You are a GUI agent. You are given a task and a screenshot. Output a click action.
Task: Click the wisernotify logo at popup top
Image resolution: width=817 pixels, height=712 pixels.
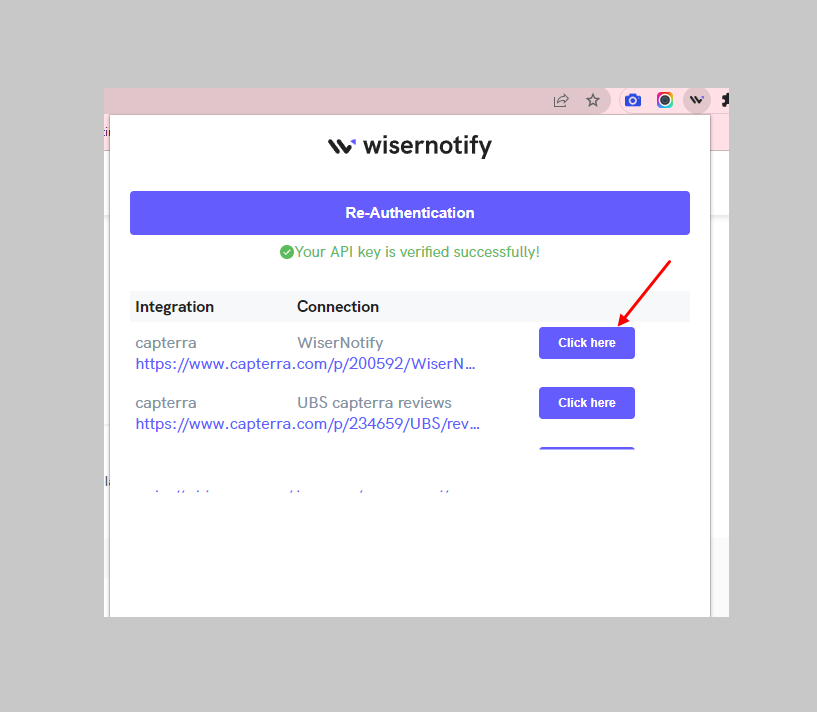pyautogui.click(x=410, y=146)
